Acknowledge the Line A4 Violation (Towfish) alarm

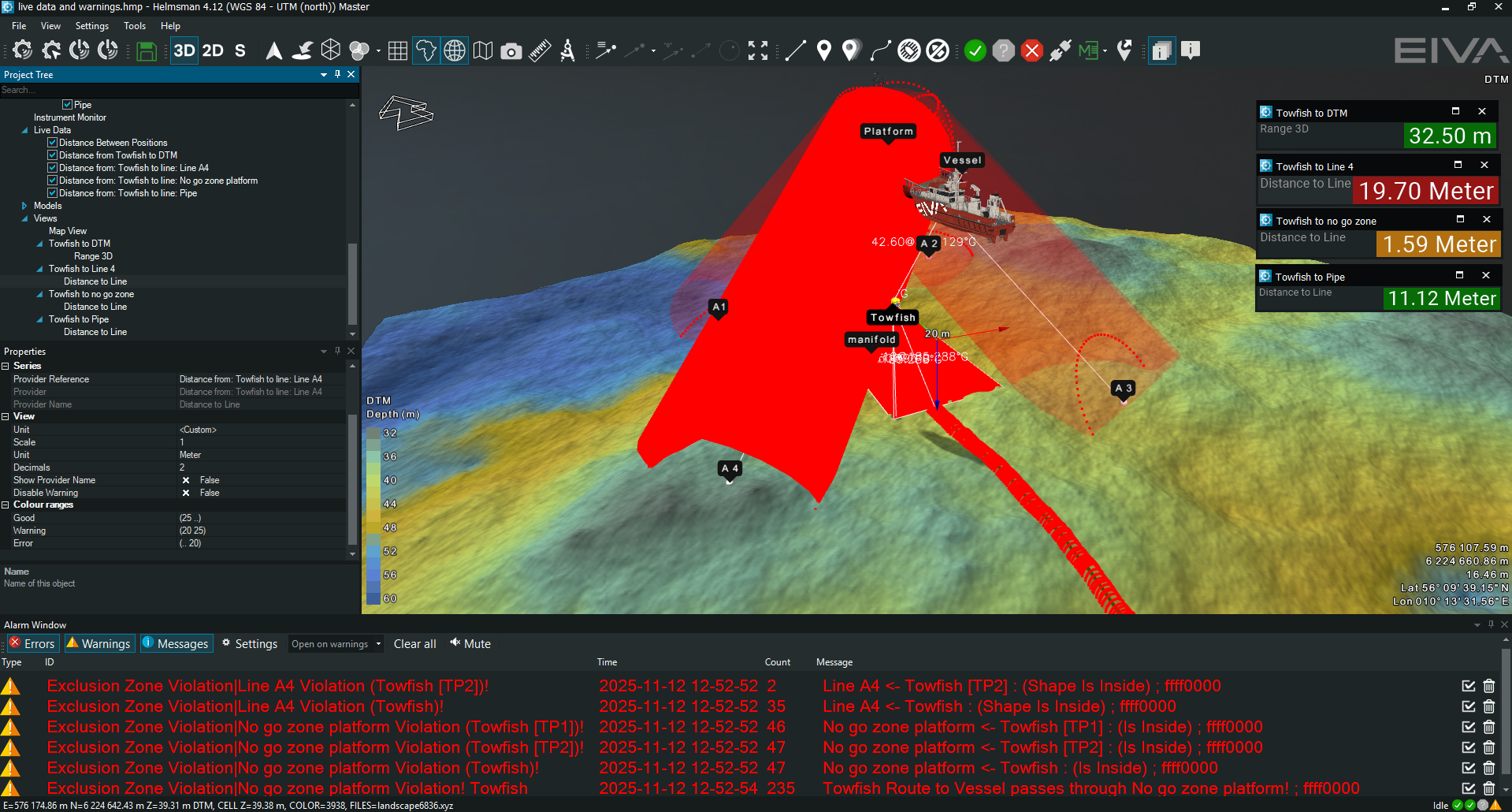1469,706
